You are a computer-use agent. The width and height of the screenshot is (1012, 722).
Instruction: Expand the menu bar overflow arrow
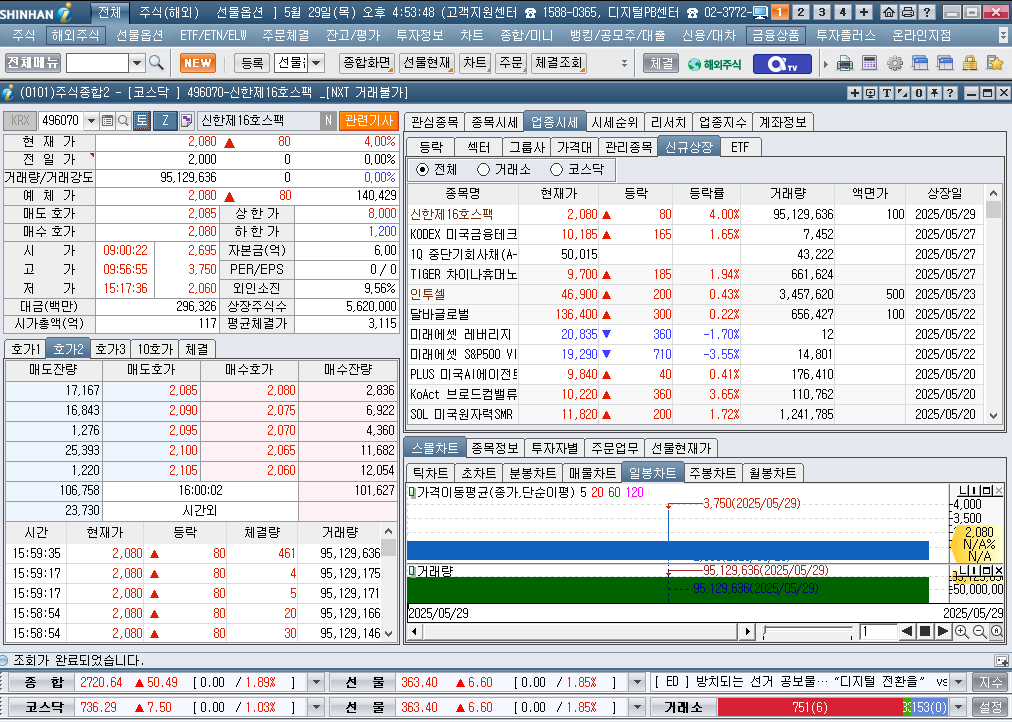[x=1002, y=35]
